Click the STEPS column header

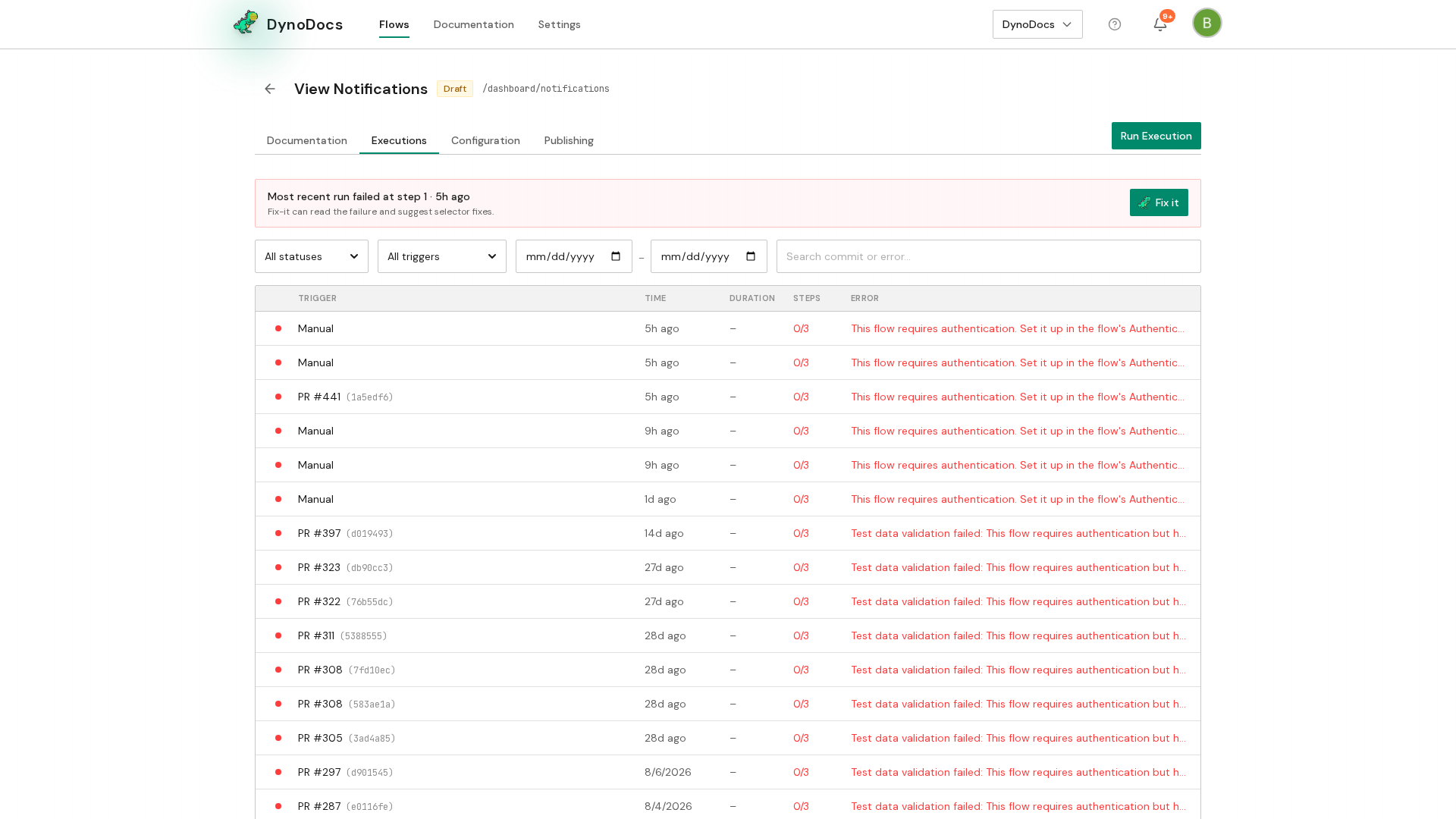point(807,298)
